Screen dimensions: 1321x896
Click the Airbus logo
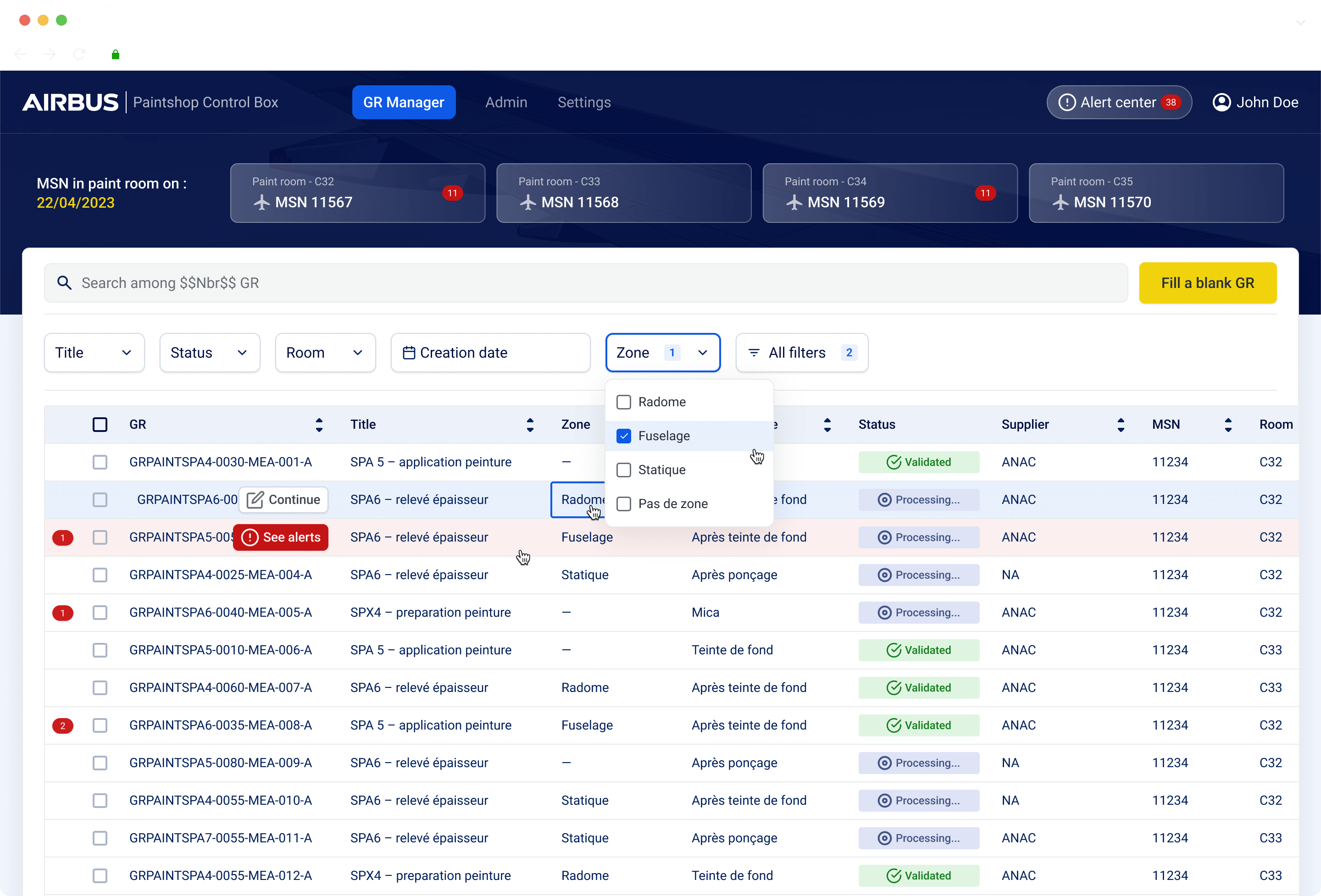pyautogui.click(x=71, y=102)
